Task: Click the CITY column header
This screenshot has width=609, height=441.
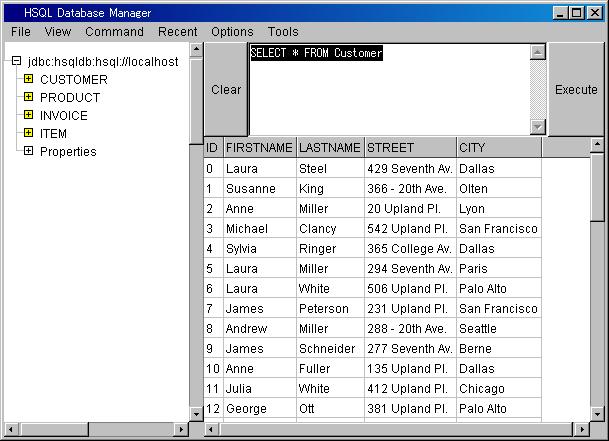Action: click(498, 148)
